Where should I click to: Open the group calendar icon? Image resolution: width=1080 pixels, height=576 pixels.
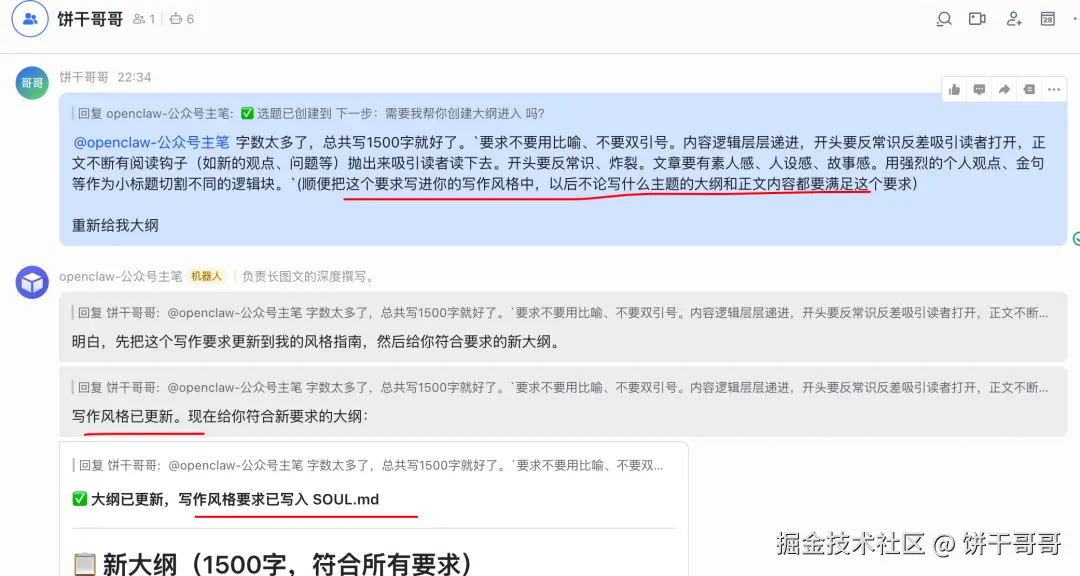[x=1048, y=19]
